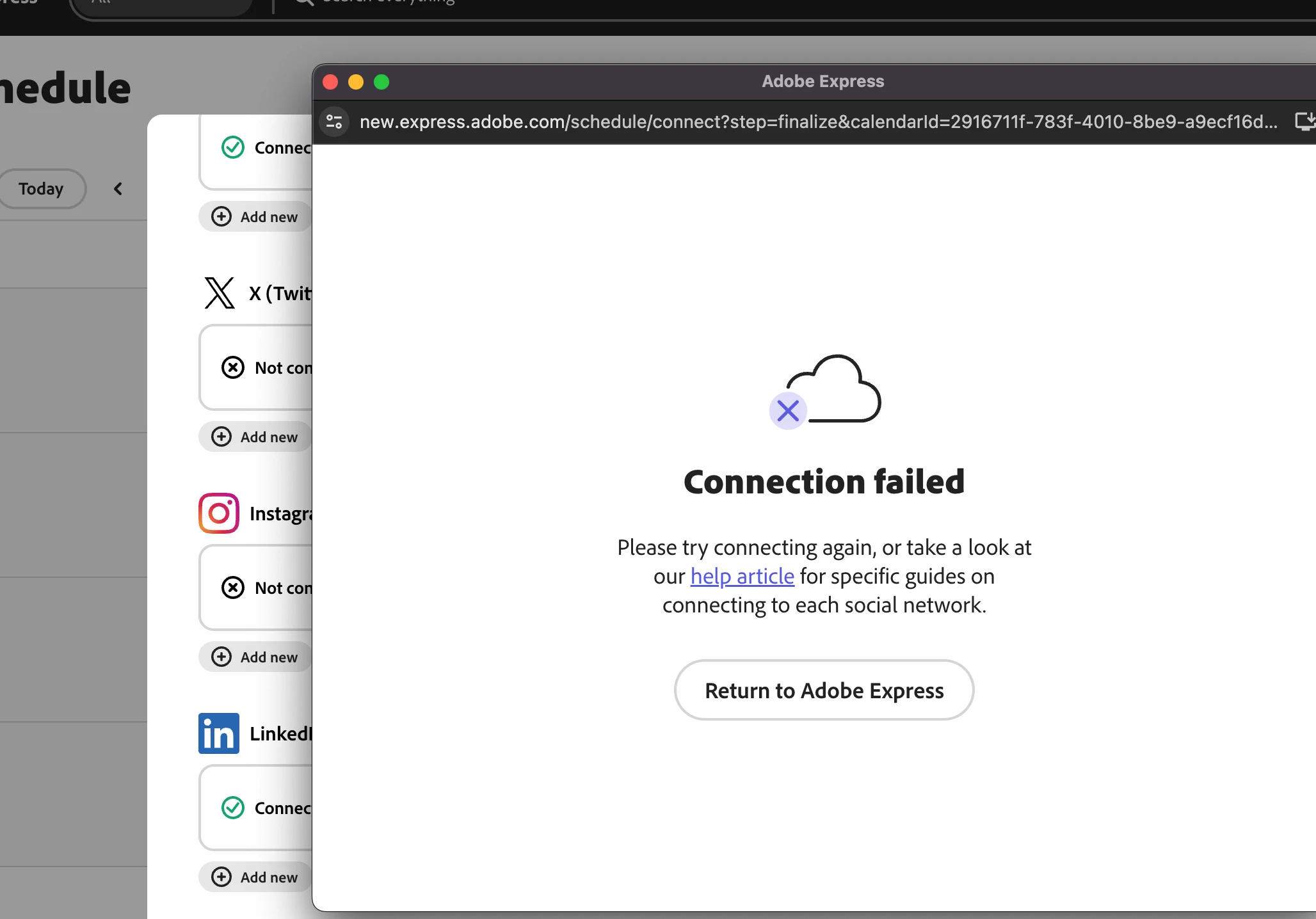Go to previous period with left chevron
1316x919 pixels.
click(x=118, y=189)
